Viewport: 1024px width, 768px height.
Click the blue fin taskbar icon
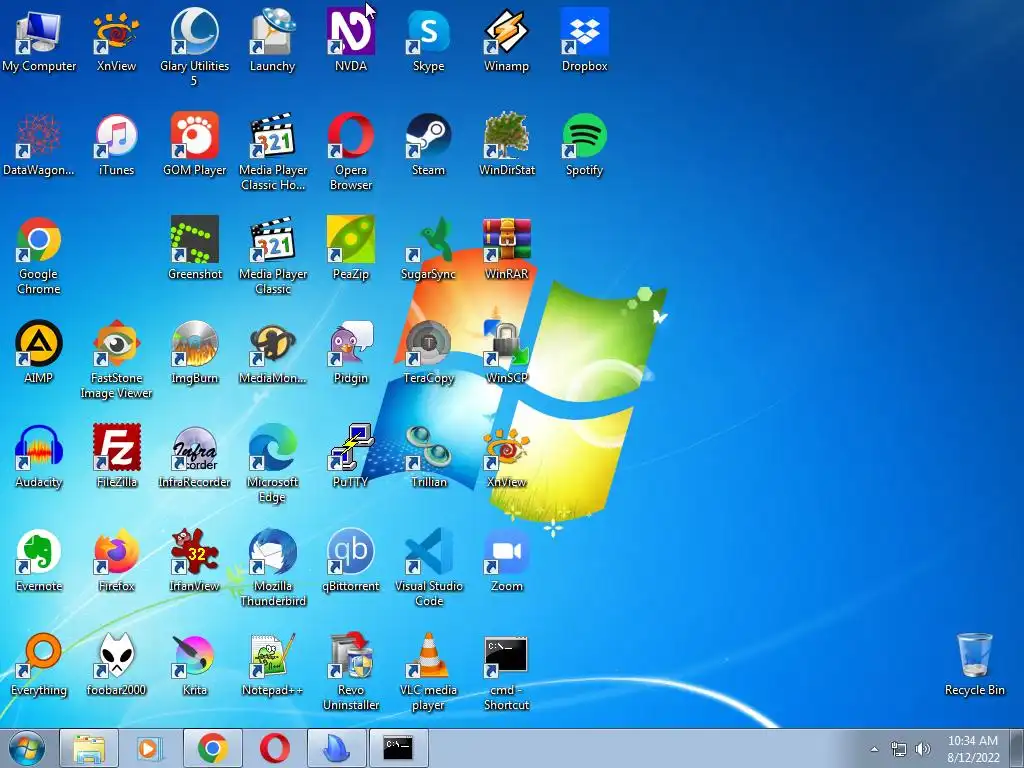[x=336, y=748]
